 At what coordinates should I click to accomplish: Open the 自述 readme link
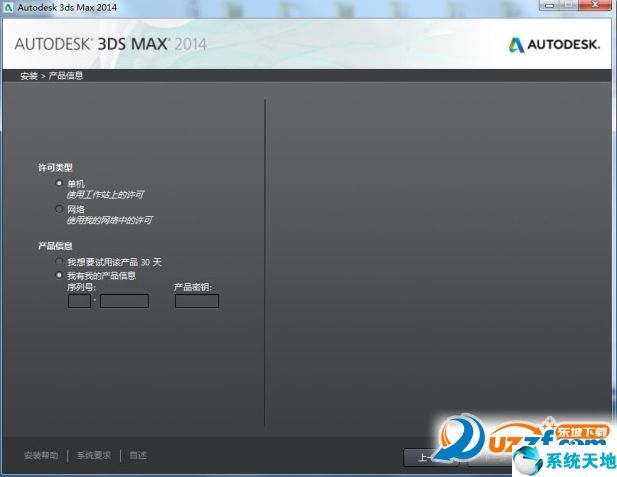coord(138,455)
